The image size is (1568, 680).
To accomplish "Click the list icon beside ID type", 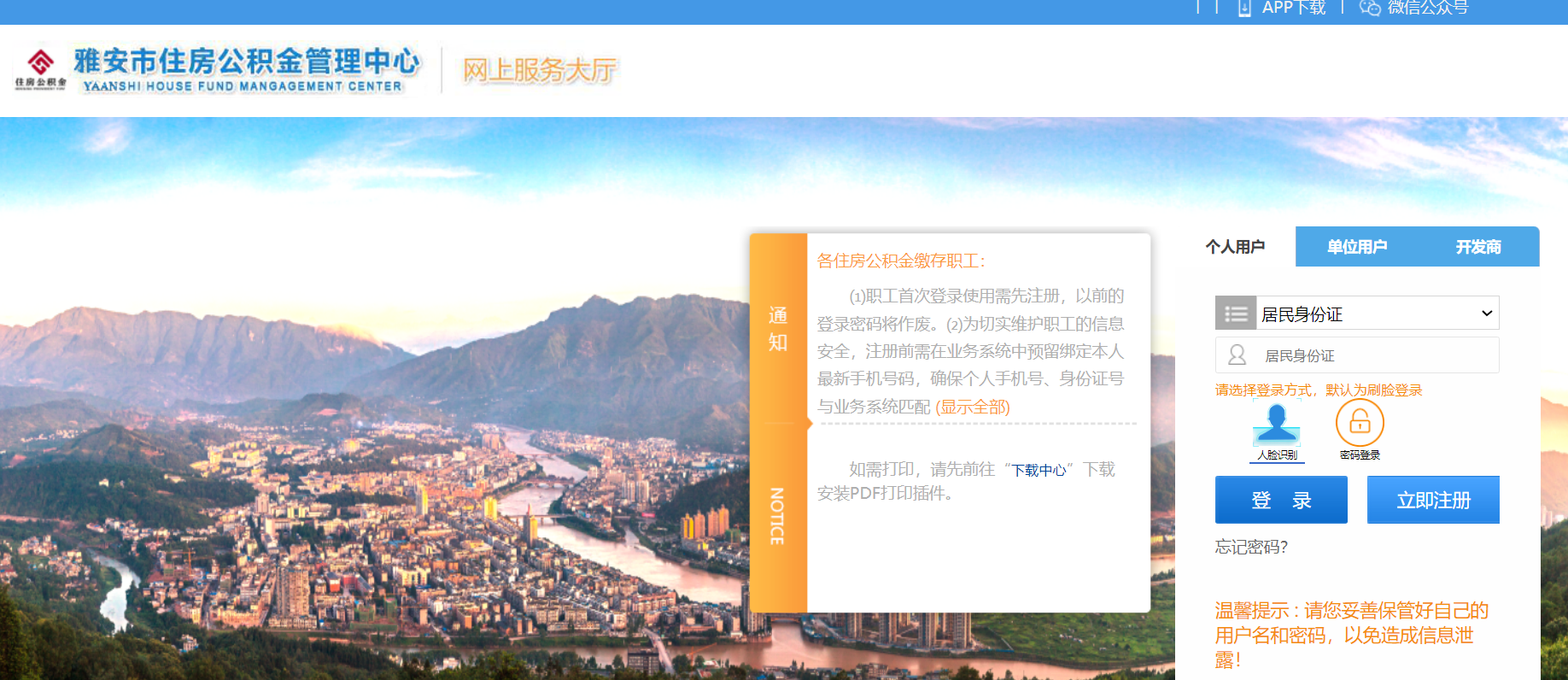I will tap(1236, 314).
